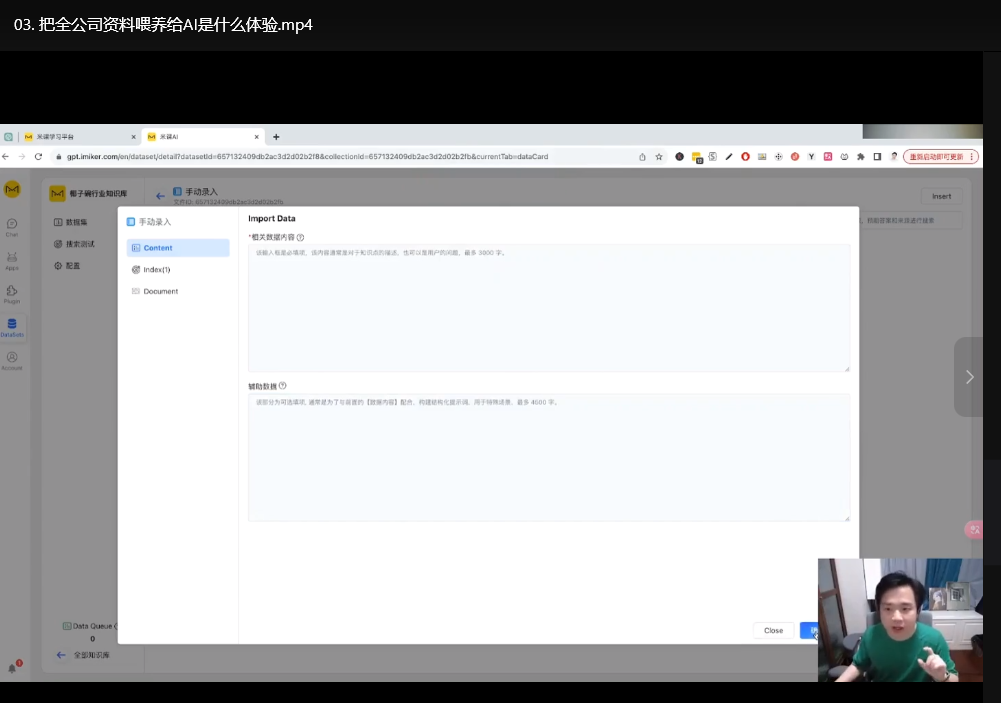Open the Plugin sidebar icon
1001x703 pixels.
(11, 294)
